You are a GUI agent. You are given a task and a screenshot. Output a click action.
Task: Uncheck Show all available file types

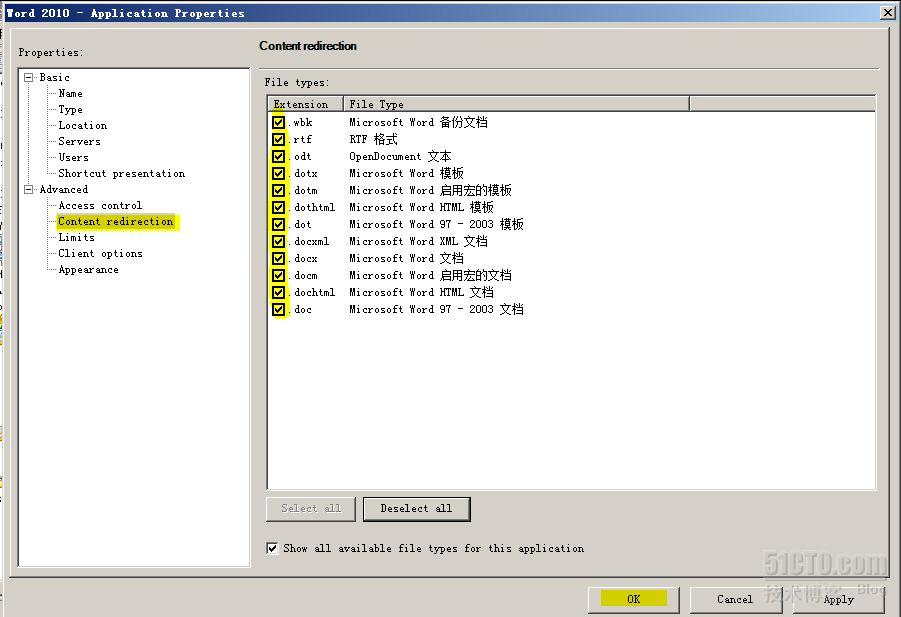coord(272,548)
